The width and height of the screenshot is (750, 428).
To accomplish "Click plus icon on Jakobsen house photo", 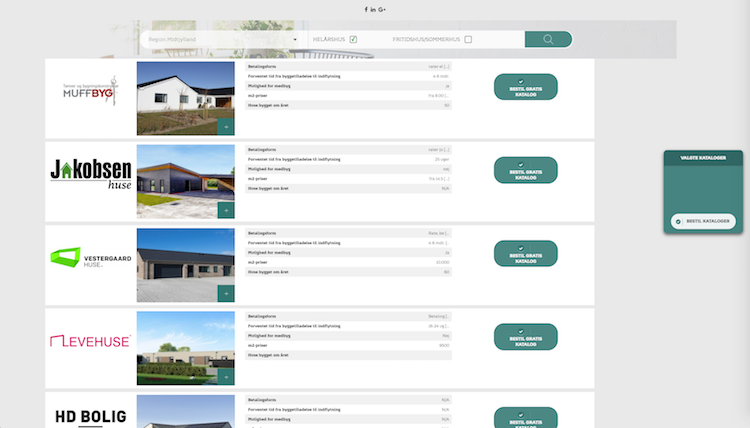I will [x=225, y=211].
